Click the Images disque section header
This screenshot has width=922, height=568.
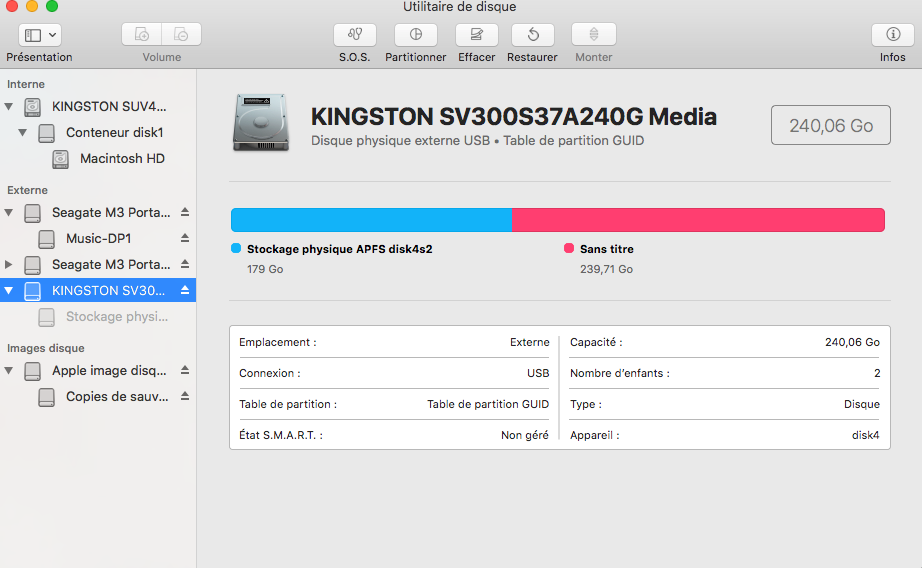(46, 348)
